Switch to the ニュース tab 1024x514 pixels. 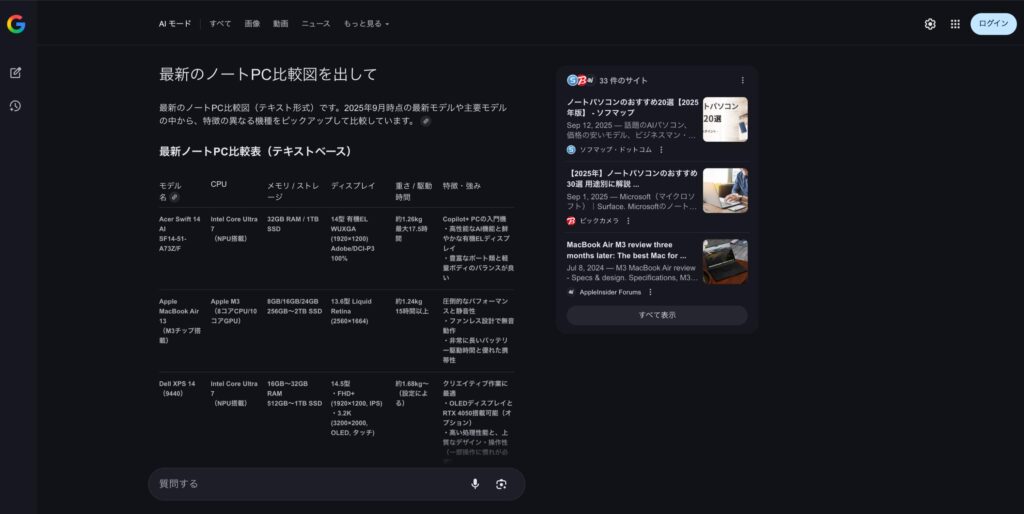[316, 23]
